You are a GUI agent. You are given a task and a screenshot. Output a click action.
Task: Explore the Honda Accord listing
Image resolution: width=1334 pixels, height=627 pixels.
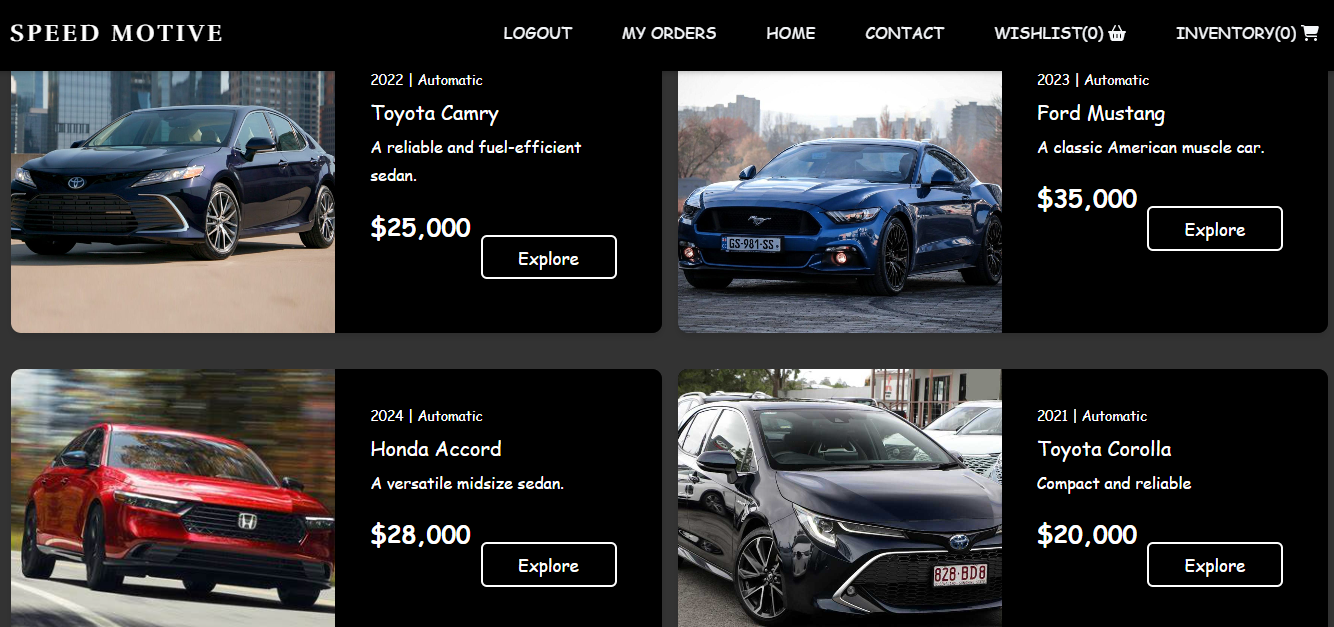click(549, 564)
